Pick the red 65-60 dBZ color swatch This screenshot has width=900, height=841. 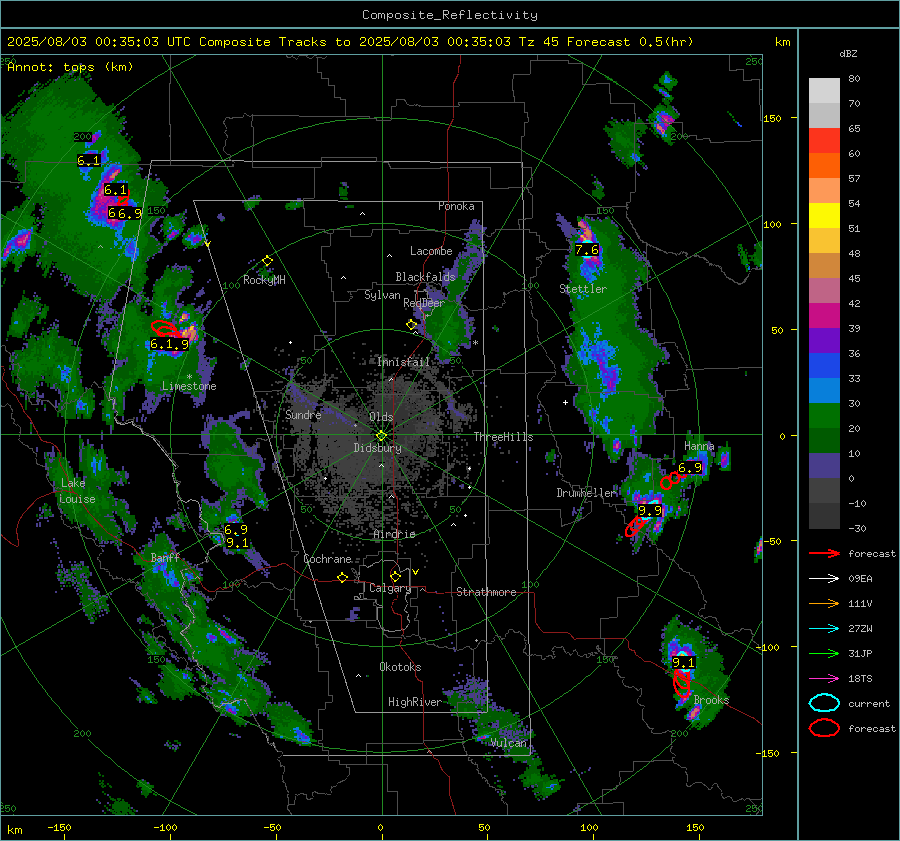(824, 141)
